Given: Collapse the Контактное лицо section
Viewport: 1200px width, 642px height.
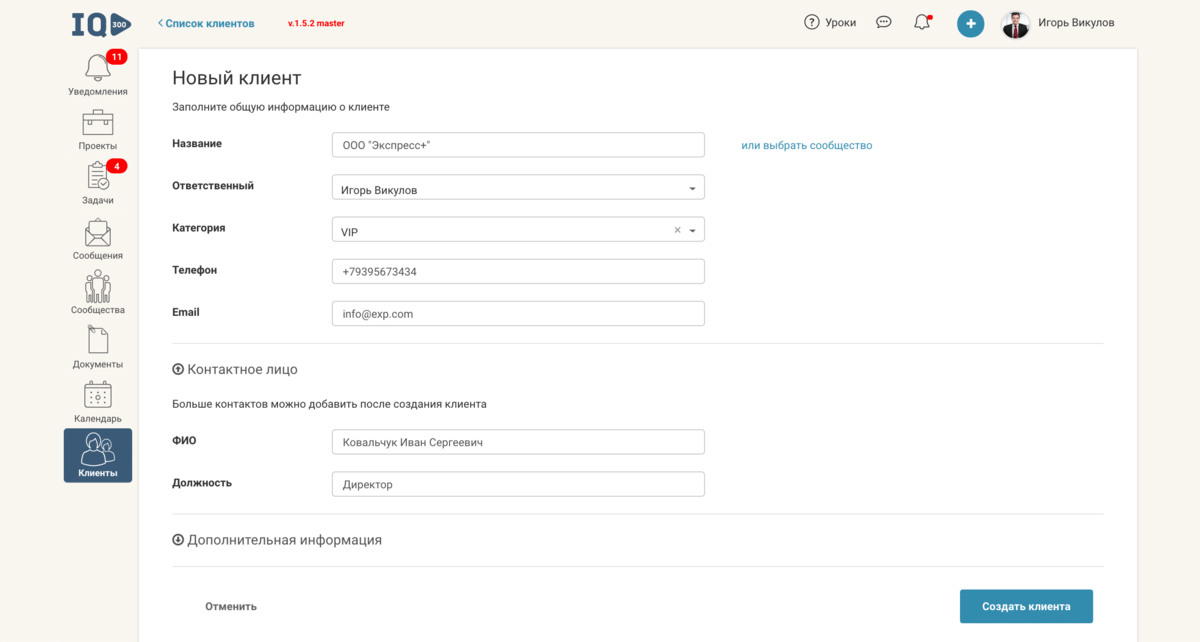Looking at the screenshot, I should (x=178, y=369).
